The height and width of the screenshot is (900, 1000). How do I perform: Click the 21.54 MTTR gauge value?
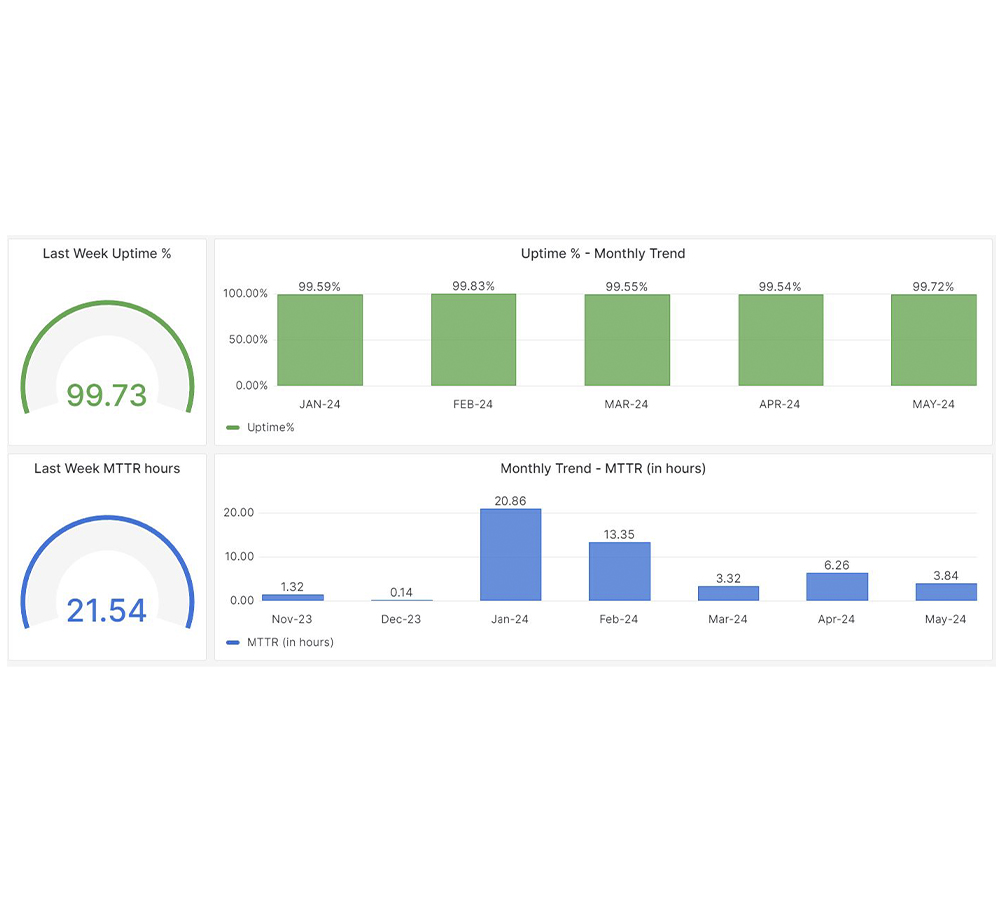pos(107,610)
